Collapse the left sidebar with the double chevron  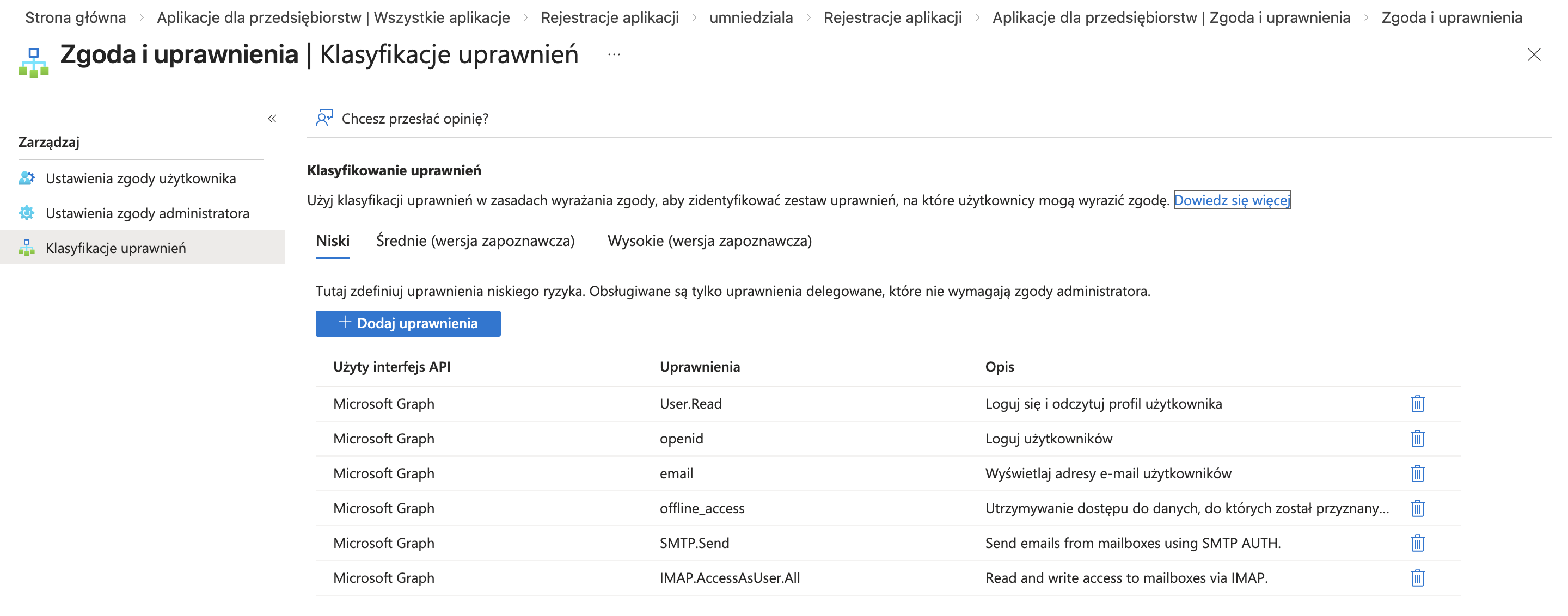pos(272,119)
